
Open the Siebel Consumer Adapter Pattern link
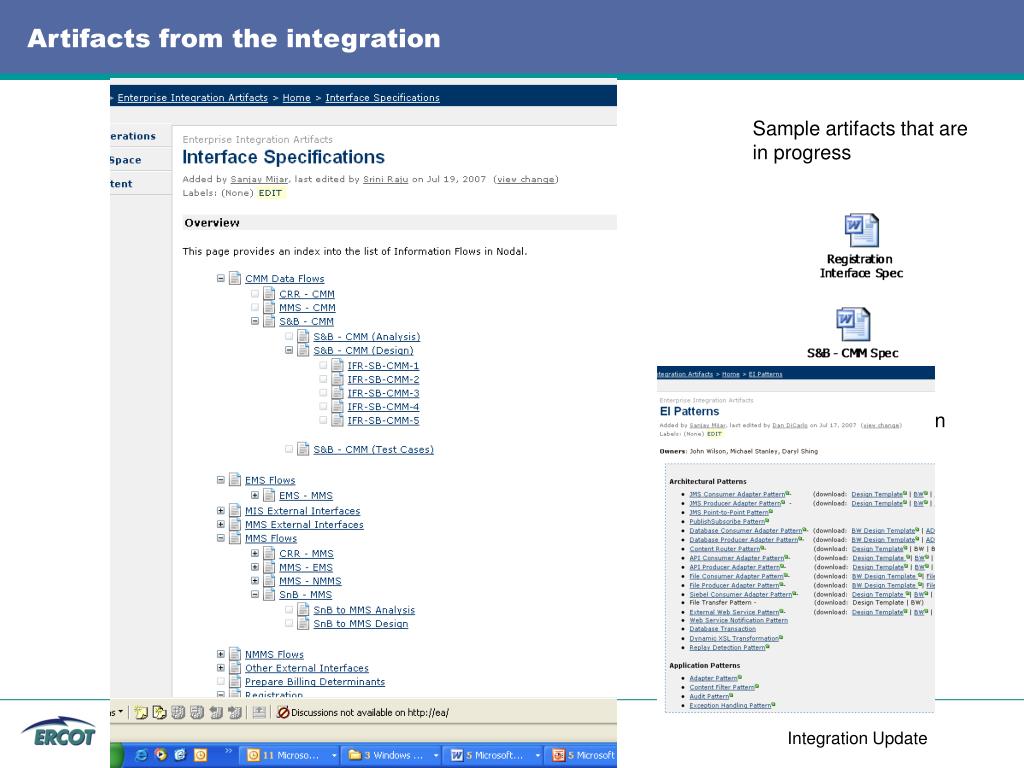click(741, 595)
